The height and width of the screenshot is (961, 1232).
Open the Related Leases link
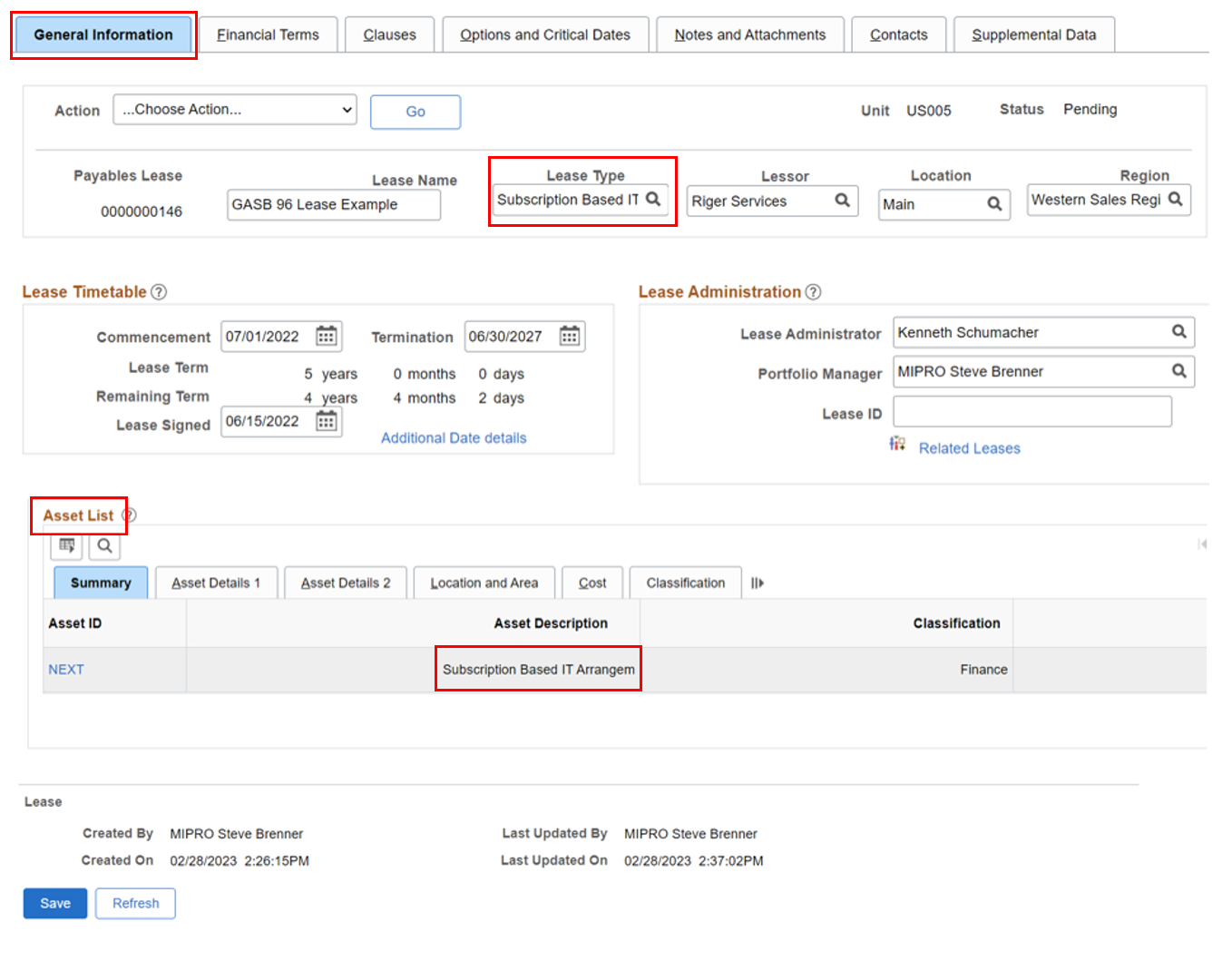coord(970,448)
